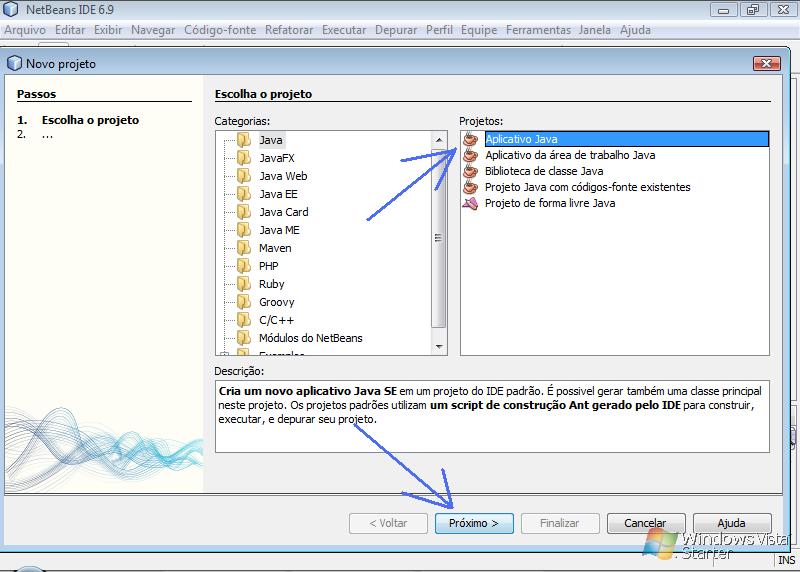The image size is (800, 572).
Task: Open the Executar menu
Action: tap(344, 30)
